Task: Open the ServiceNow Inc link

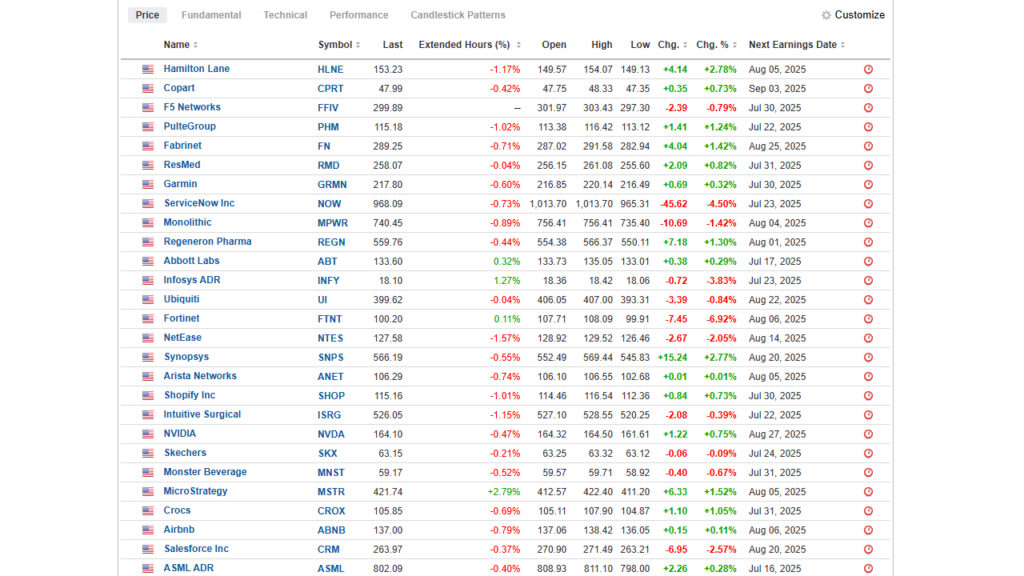Action: click(199, 203)
